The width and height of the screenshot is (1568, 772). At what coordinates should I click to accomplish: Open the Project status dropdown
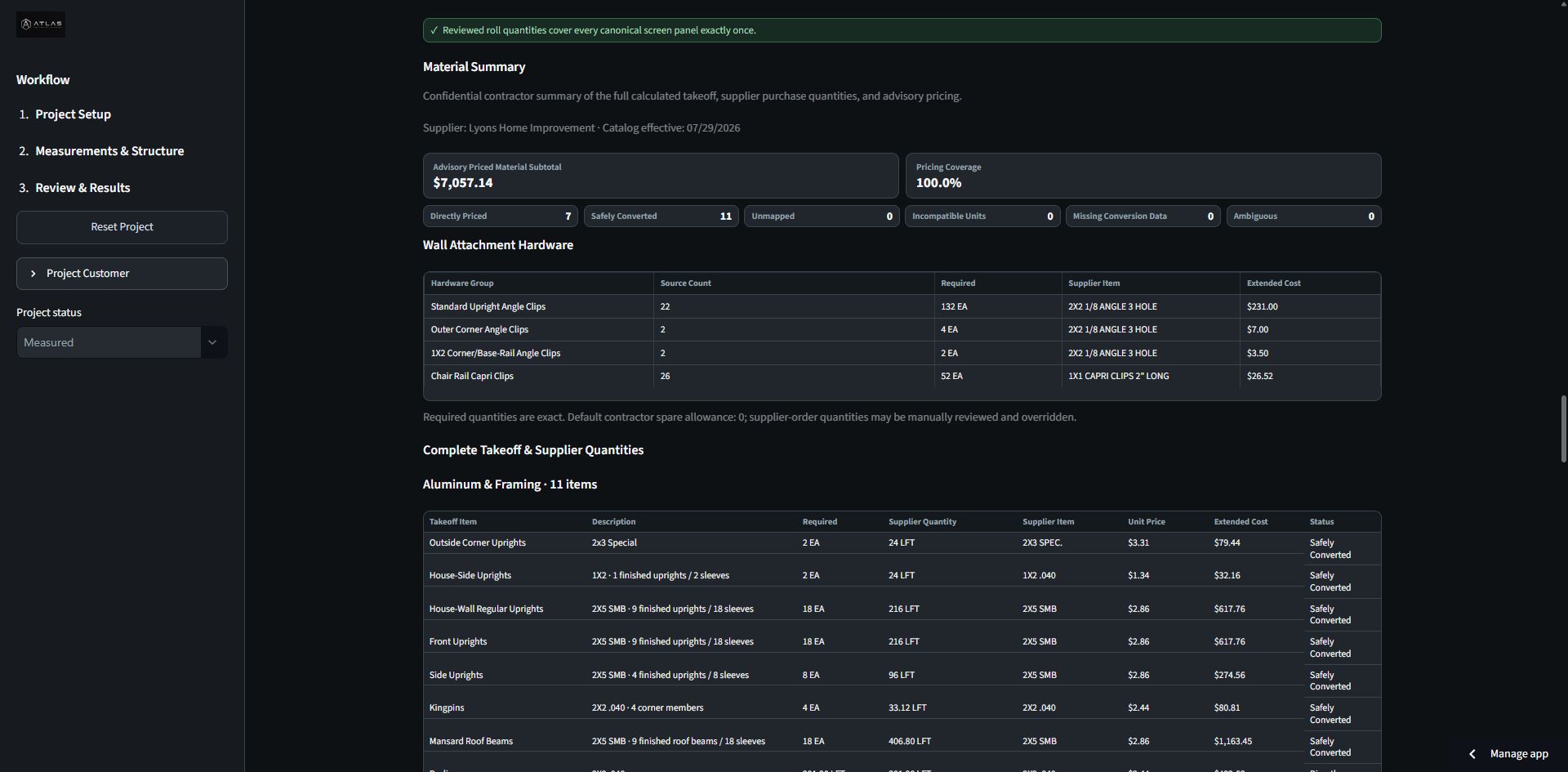(x=122, y=342)
